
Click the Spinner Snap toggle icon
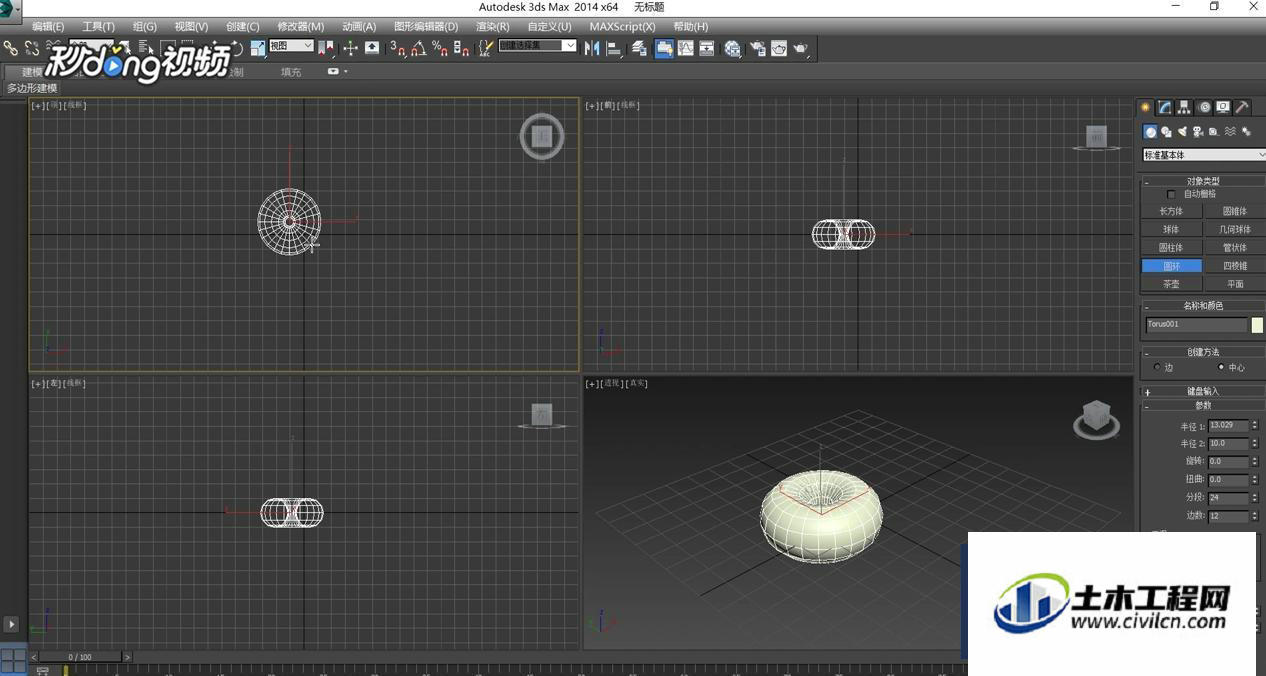[x=461, y=47]
